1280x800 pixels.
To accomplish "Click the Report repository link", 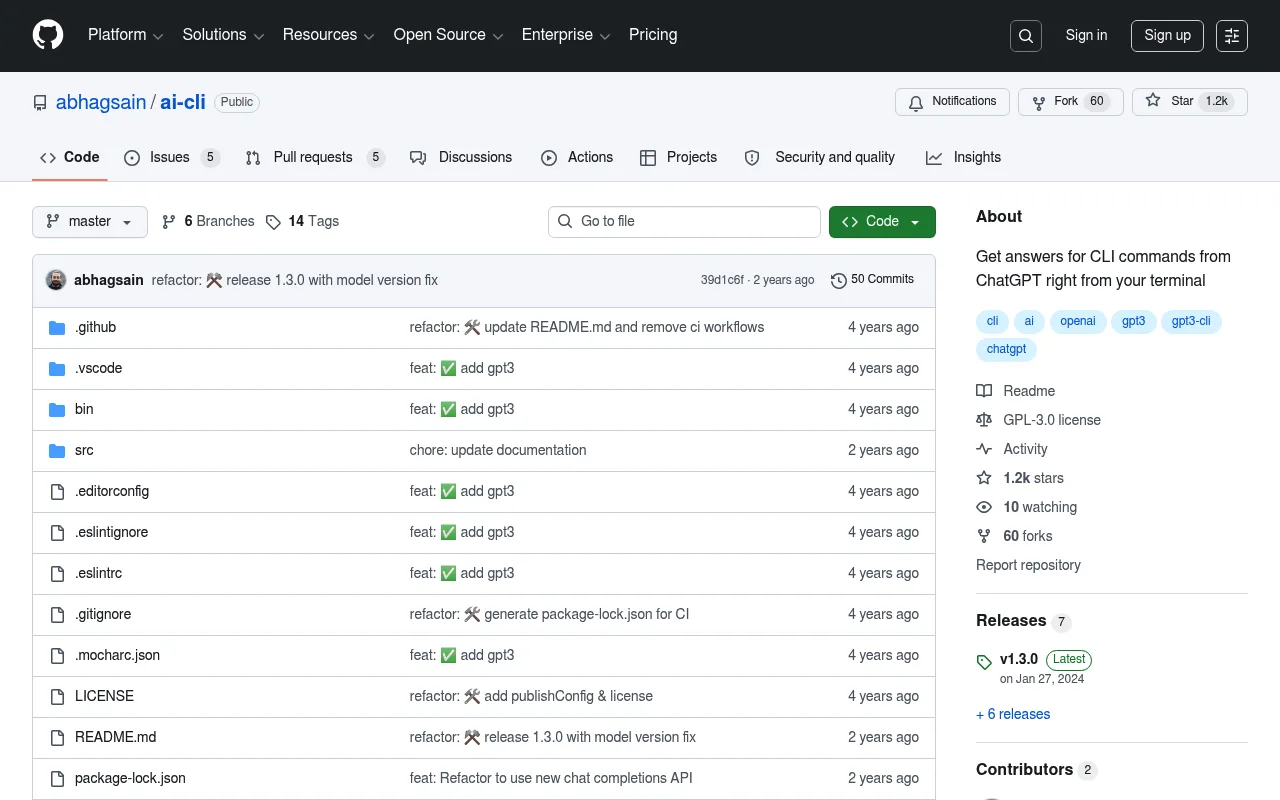I will coord(1028,565).
